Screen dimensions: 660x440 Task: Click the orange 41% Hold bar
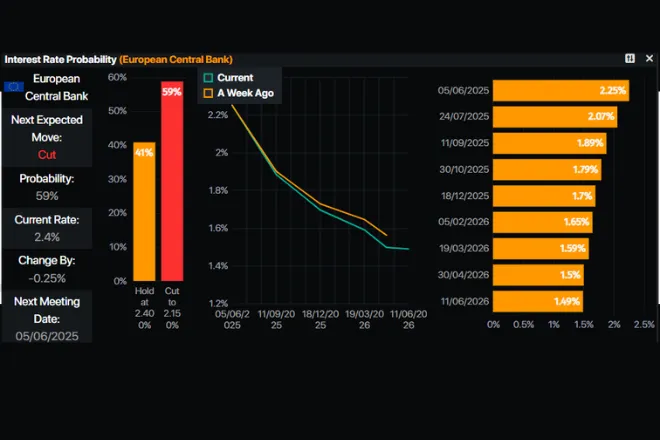click(144, 211)
